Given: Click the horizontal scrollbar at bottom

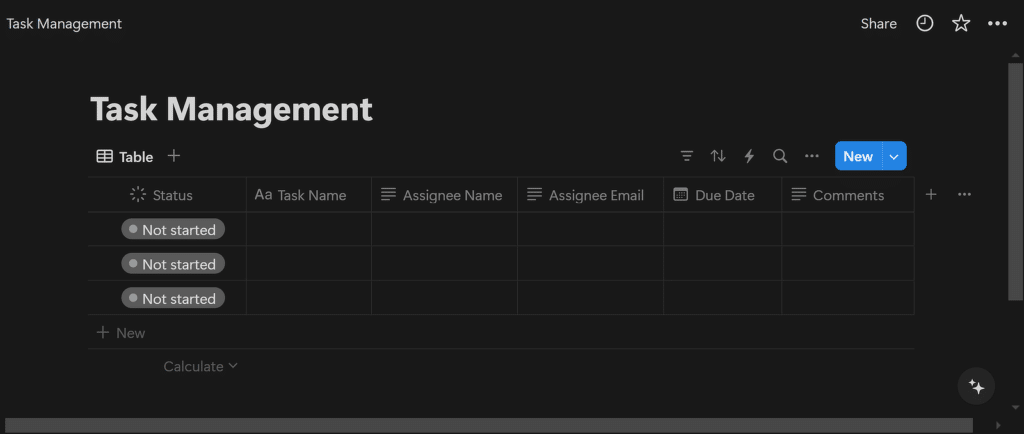Looking at the screenshot, I should pos(488,425).
